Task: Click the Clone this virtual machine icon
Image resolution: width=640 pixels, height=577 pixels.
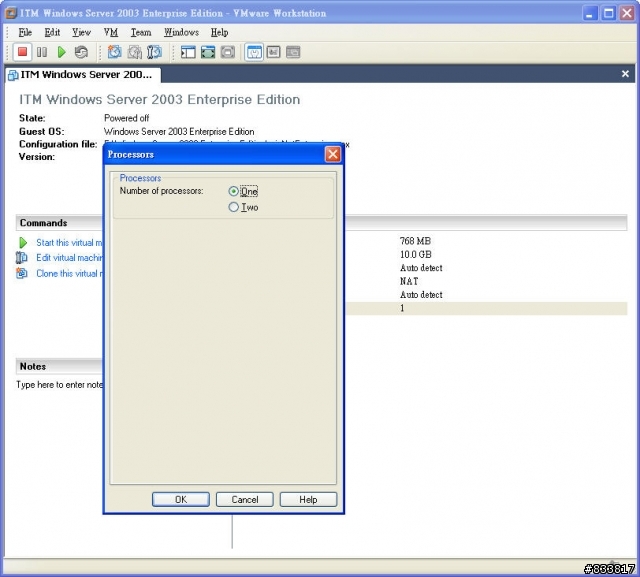Action: click(x=22, y=273)
